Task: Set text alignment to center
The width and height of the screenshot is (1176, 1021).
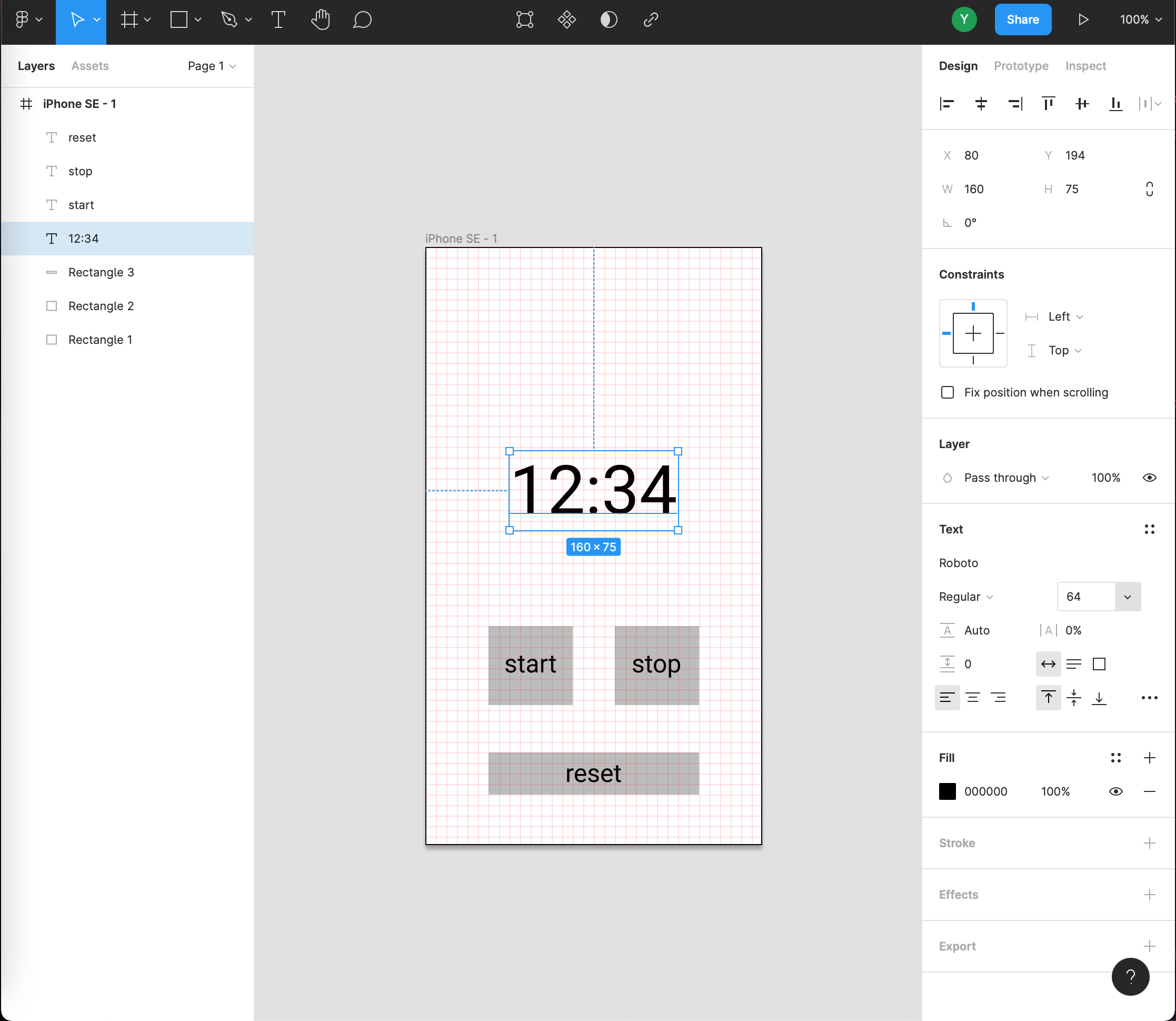Action: pyautogui.click(x=973, y=697)
